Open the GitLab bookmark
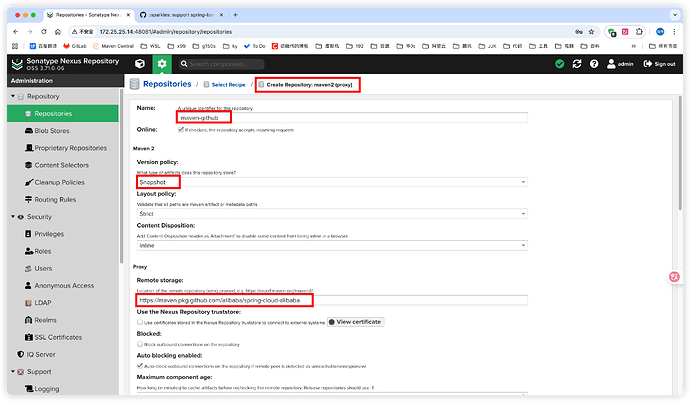The width and height of the screenshot is (690, 402). click(75, 46)
